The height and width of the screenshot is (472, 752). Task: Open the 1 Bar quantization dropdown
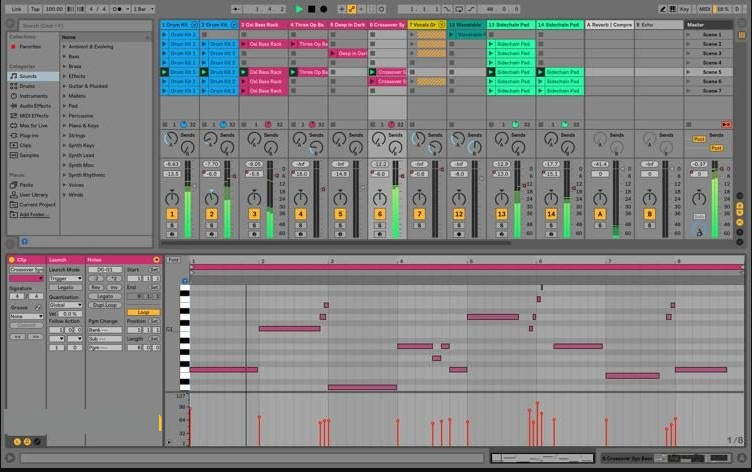tap(143, 9)
